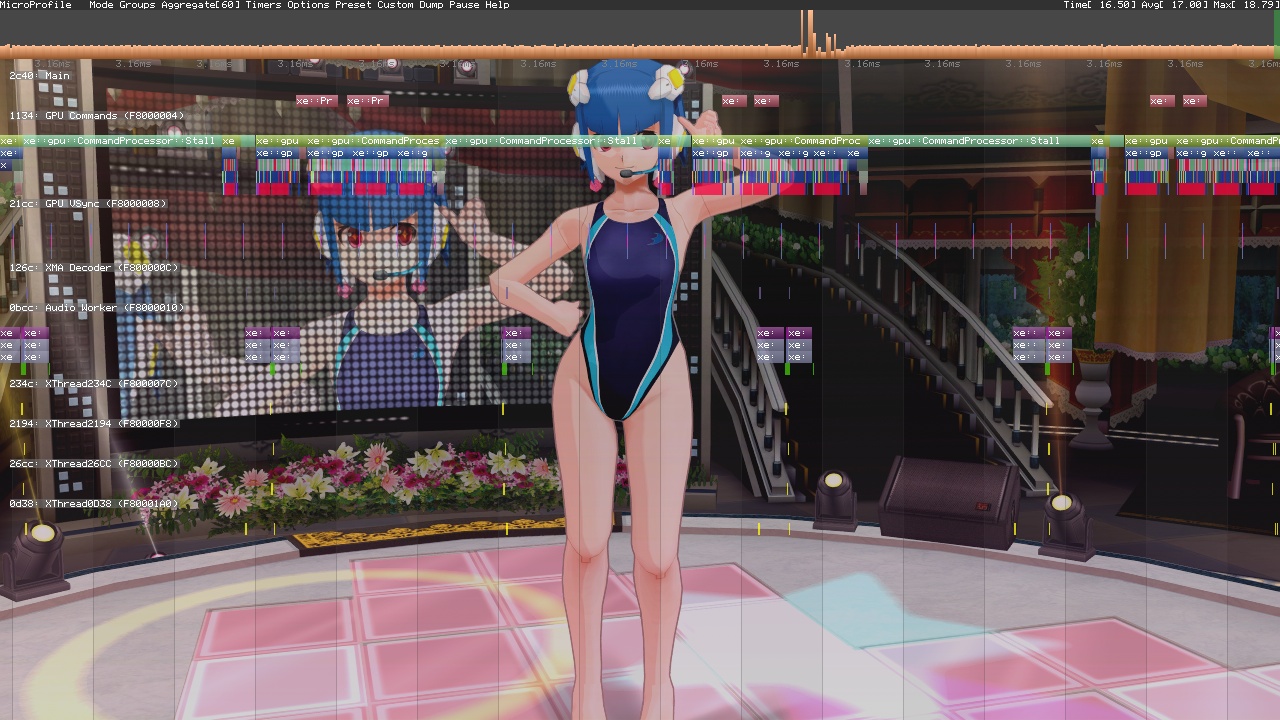The height and width of the screenshot is (720, 1280).
Task: Select the '21cc: GPU VSync (F8000008)' thread label
Action: [x=88, y=204]
